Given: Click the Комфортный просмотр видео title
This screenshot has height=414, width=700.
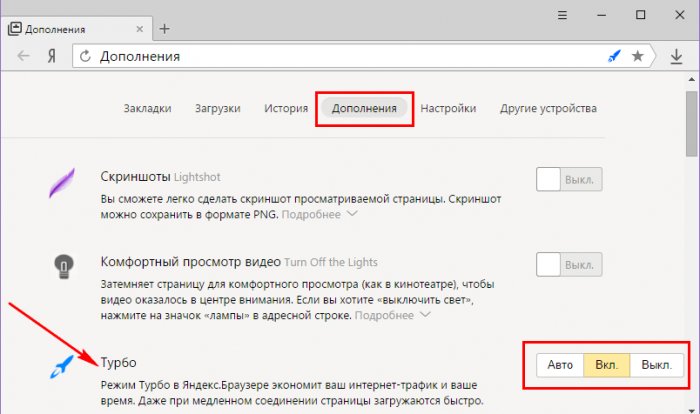Looking at the screenshot, I should (191, 262).
